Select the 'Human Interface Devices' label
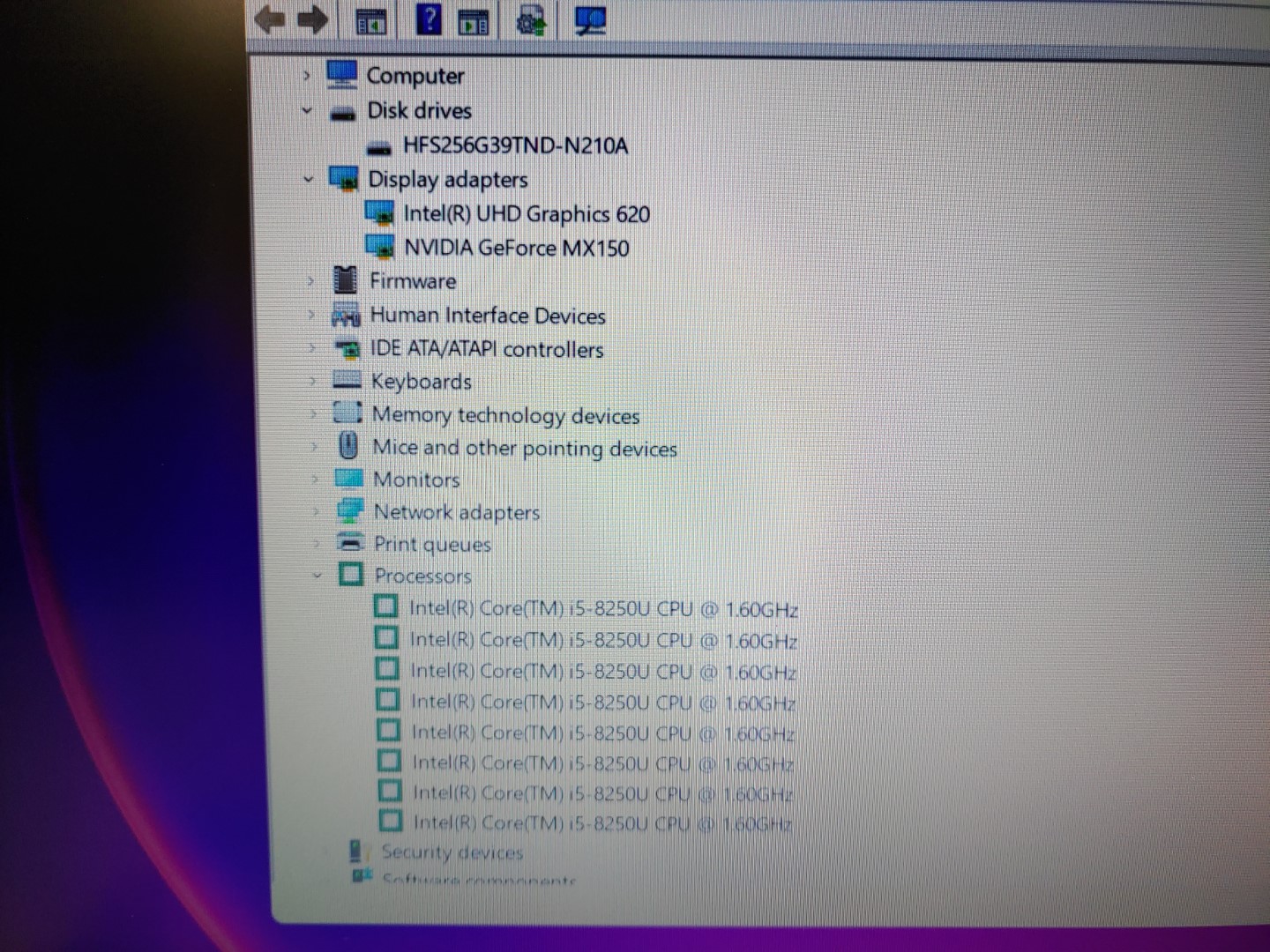Image resolution: width=1270 pixels, height=952 pixels. (x=488, y=316)
